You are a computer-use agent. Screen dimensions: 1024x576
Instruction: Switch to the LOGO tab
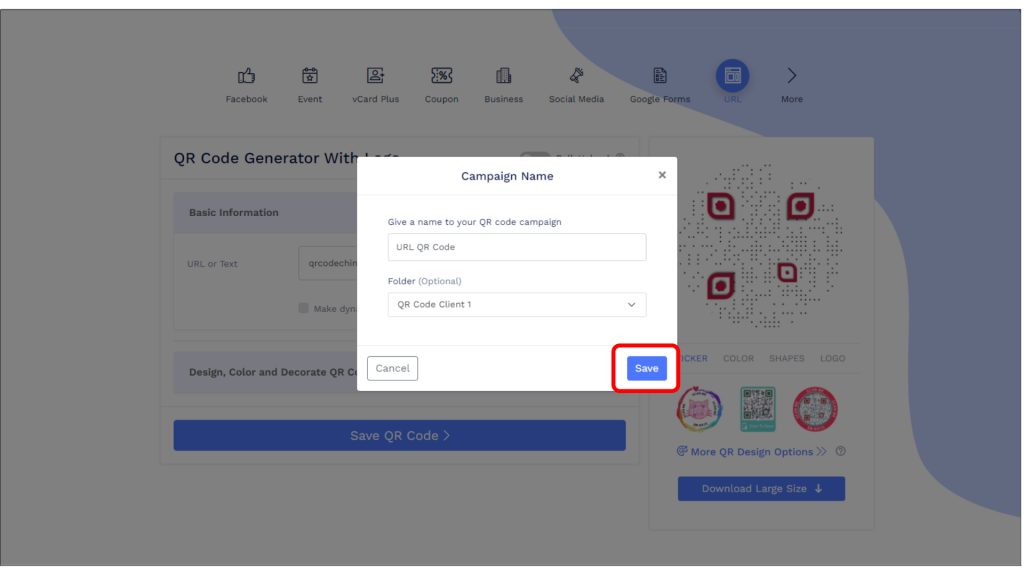click(x=833, y=359)
